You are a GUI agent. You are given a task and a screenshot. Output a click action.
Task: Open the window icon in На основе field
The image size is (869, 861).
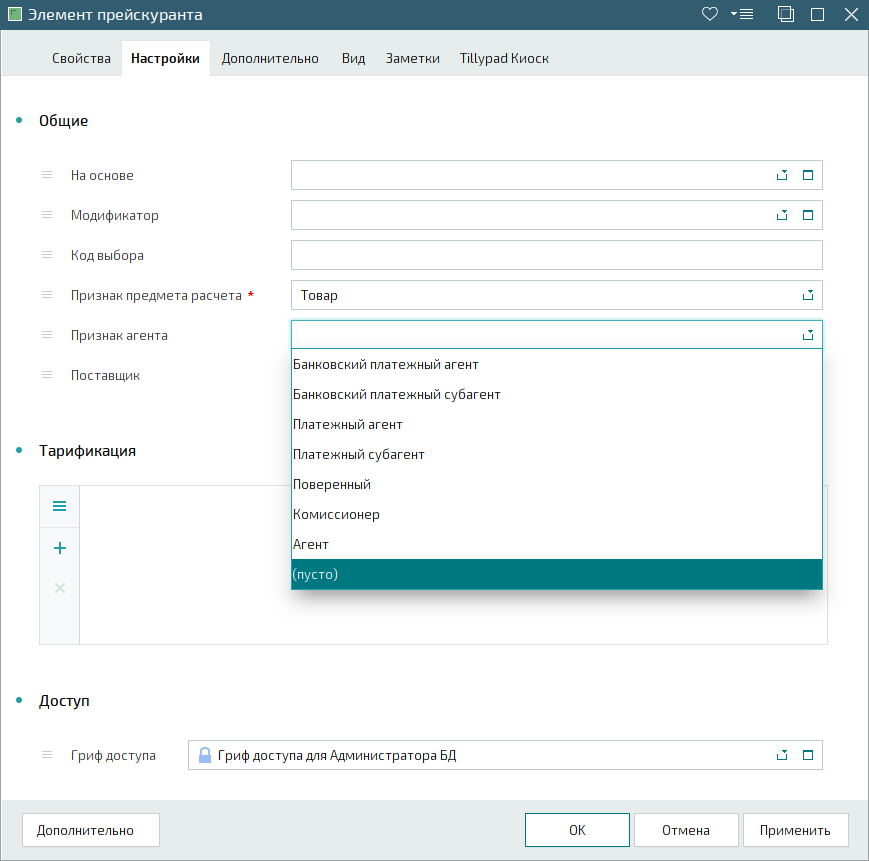tap(808, 175)
